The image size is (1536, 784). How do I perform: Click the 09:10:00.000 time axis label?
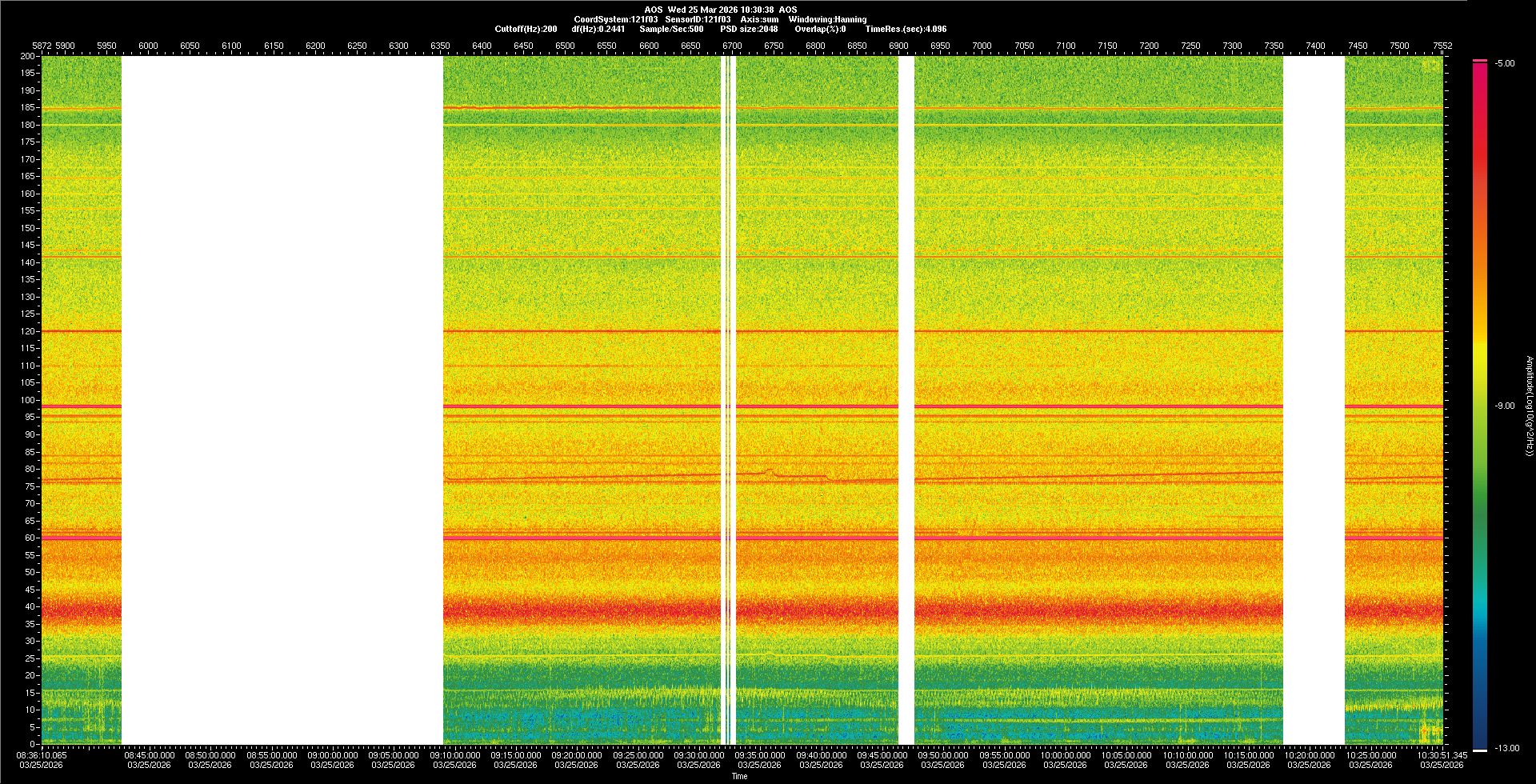click(454, 754)
